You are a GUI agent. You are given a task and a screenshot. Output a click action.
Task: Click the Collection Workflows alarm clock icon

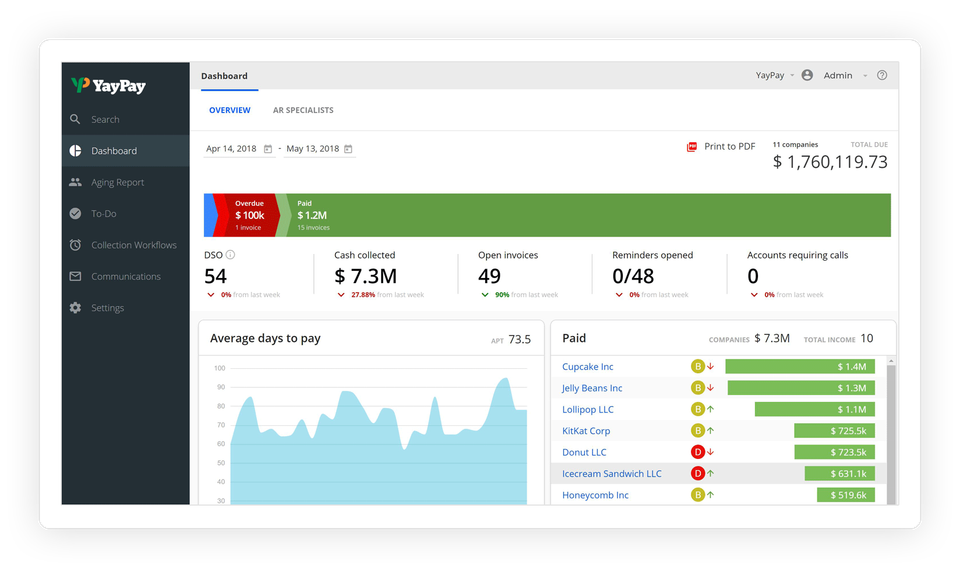pyautogui.click(x=75, y=245)
